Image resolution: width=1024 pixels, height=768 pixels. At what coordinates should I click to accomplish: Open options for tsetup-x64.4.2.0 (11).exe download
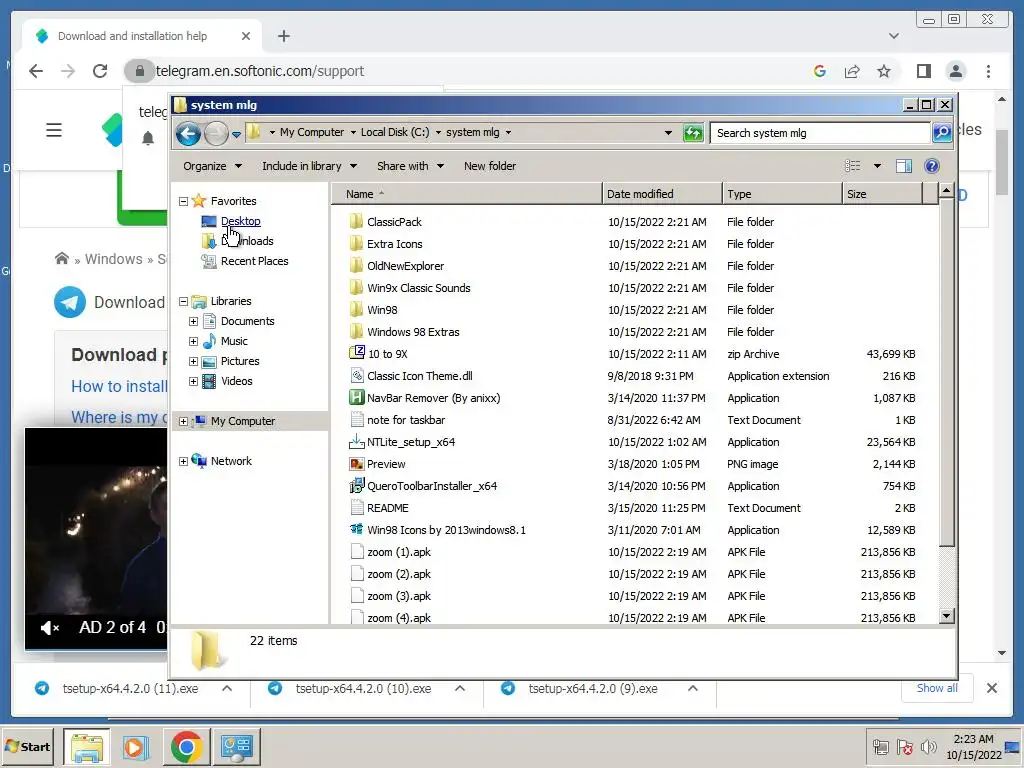coord(227,688)
